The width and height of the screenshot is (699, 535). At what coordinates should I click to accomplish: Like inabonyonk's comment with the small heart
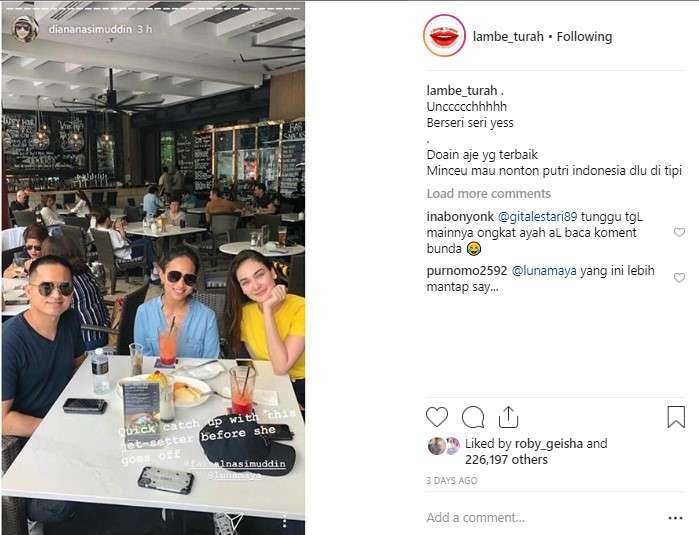coord(679,232)
